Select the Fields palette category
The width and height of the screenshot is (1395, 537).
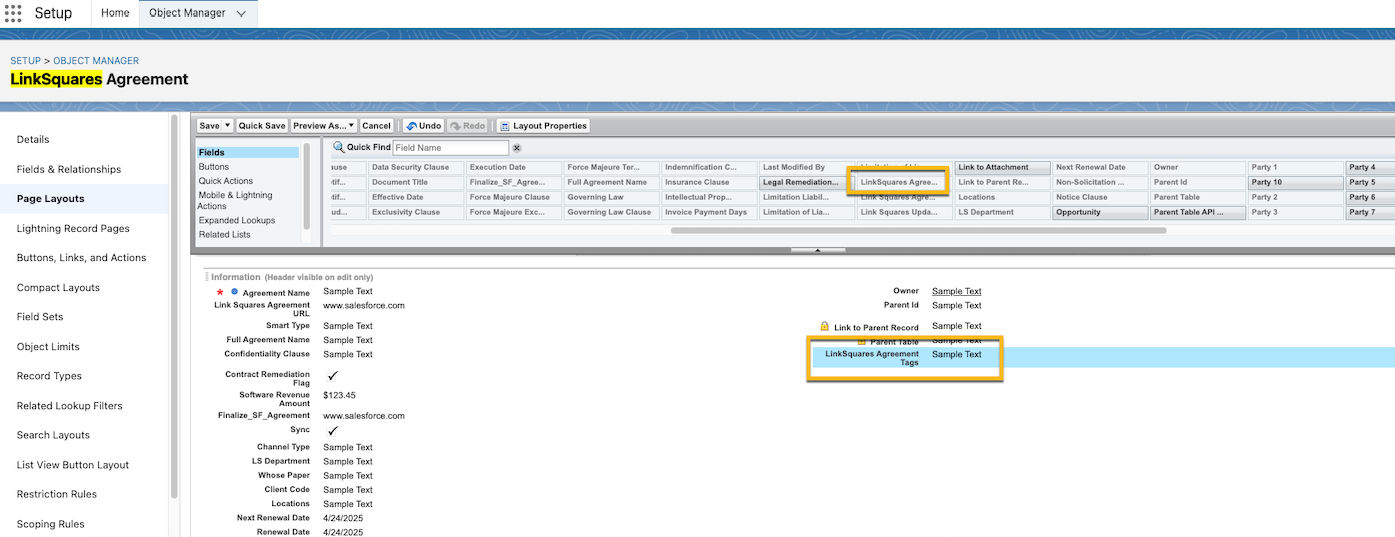tap(248, 152)
